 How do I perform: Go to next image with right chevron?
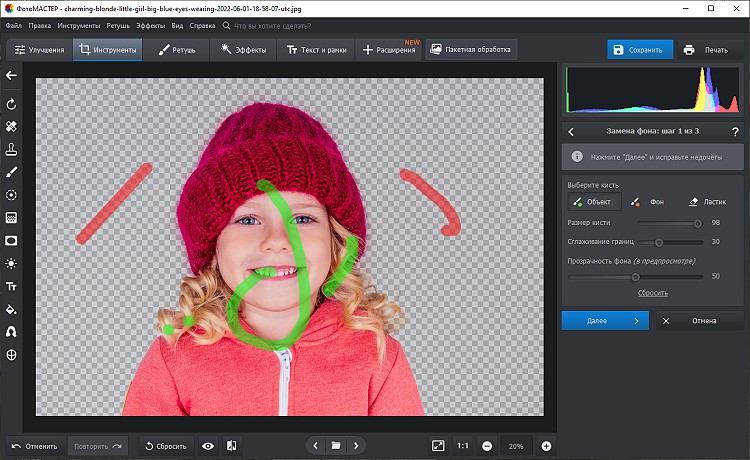[355, 445]
